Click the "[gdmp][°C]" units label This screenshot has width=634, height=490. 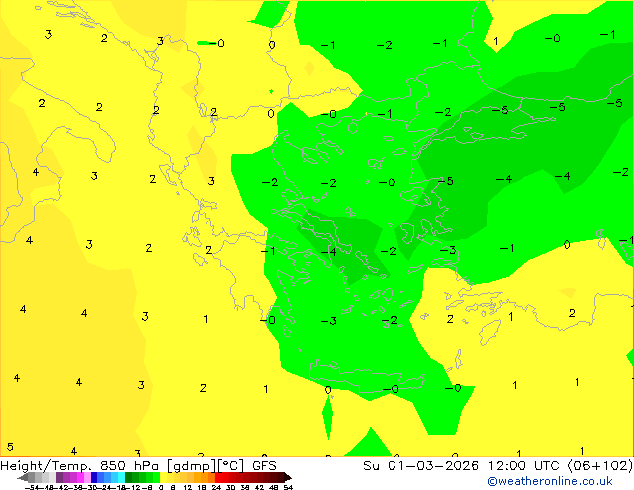pos(205,466)
